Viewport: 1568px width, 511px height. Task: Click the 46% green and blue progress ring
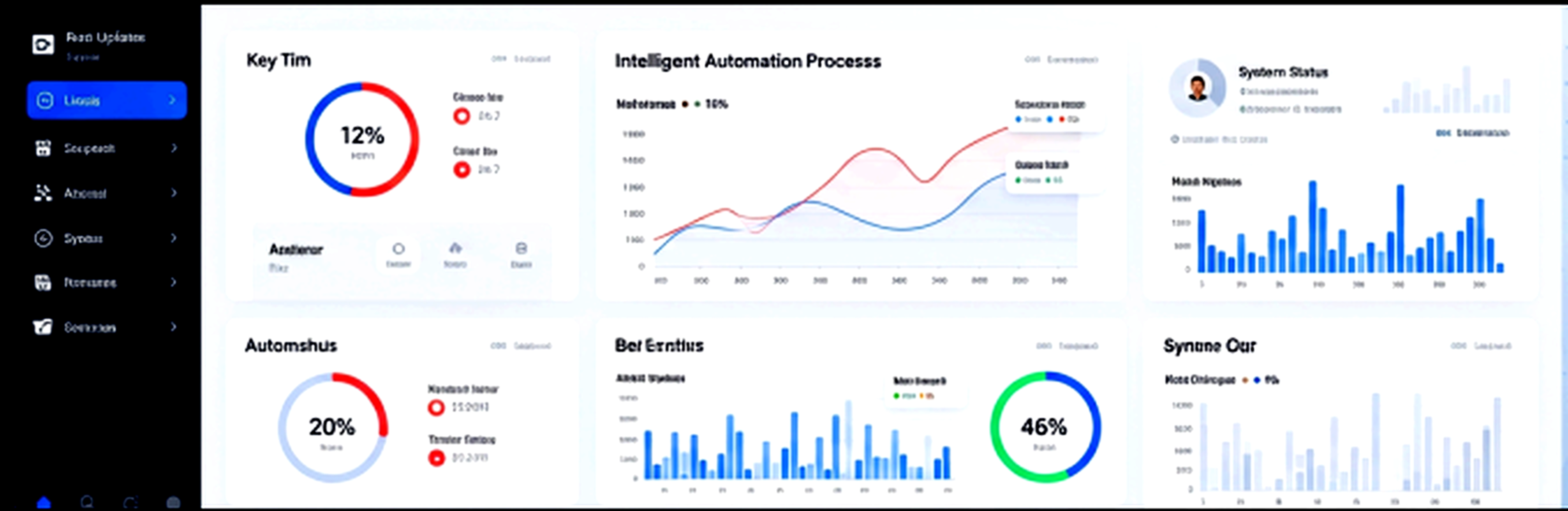[x=1045, y=427]
